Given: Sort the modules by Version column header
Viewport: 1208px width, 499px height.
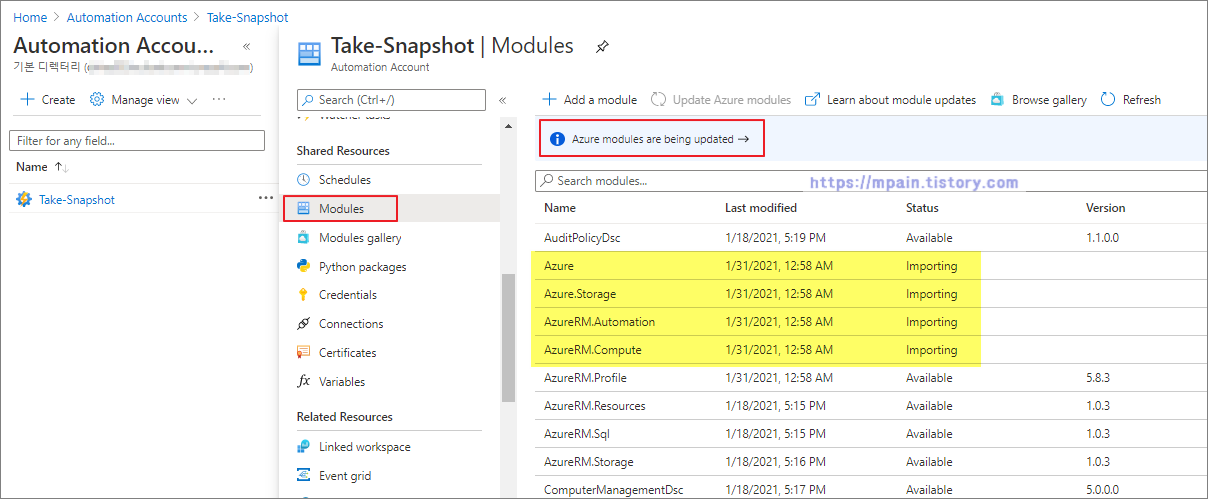Looking at the screenshot, I should 1105,208.
